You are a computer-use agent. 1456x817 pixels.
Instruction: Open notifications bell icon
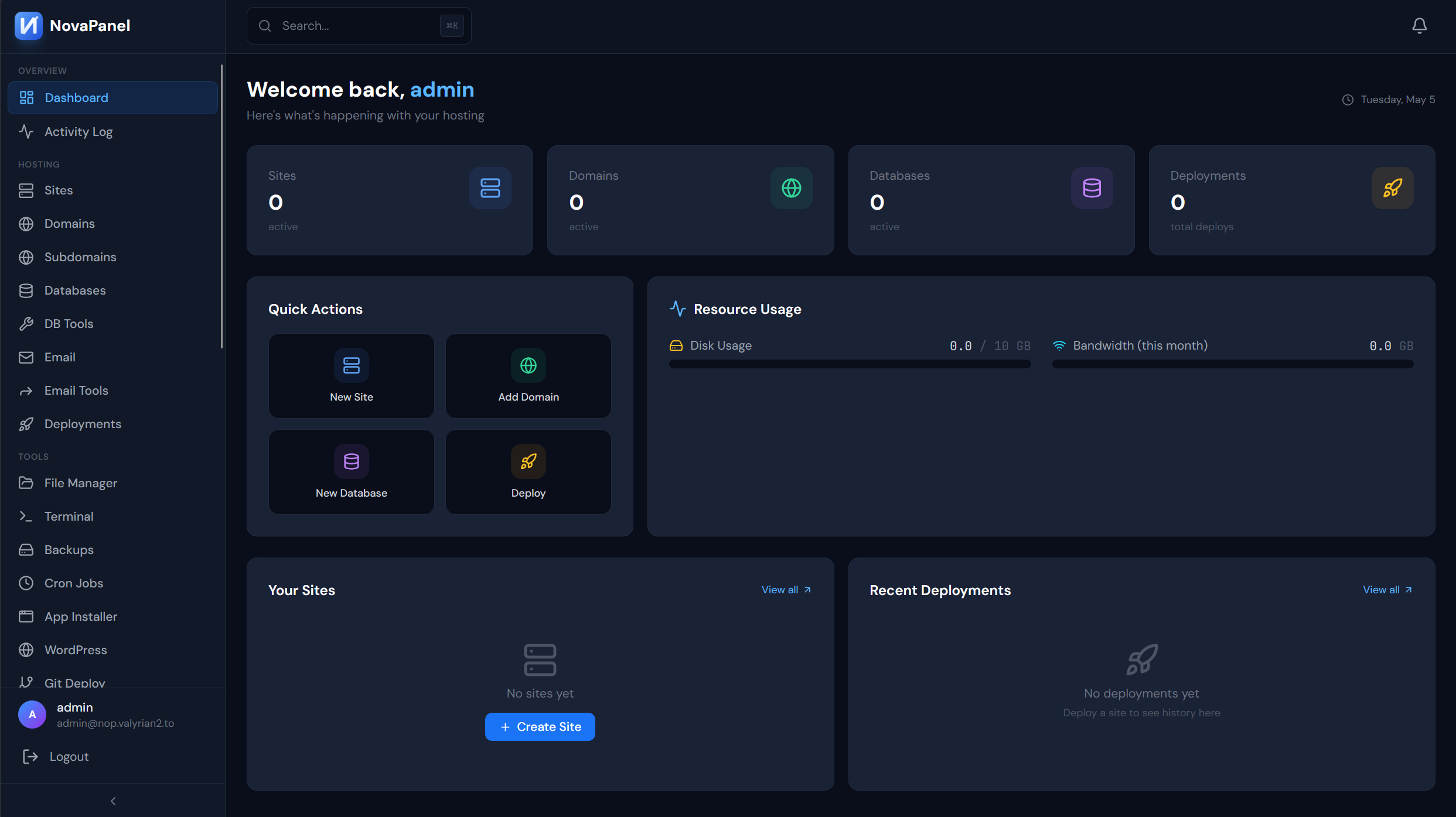[x=1419, y=26]
